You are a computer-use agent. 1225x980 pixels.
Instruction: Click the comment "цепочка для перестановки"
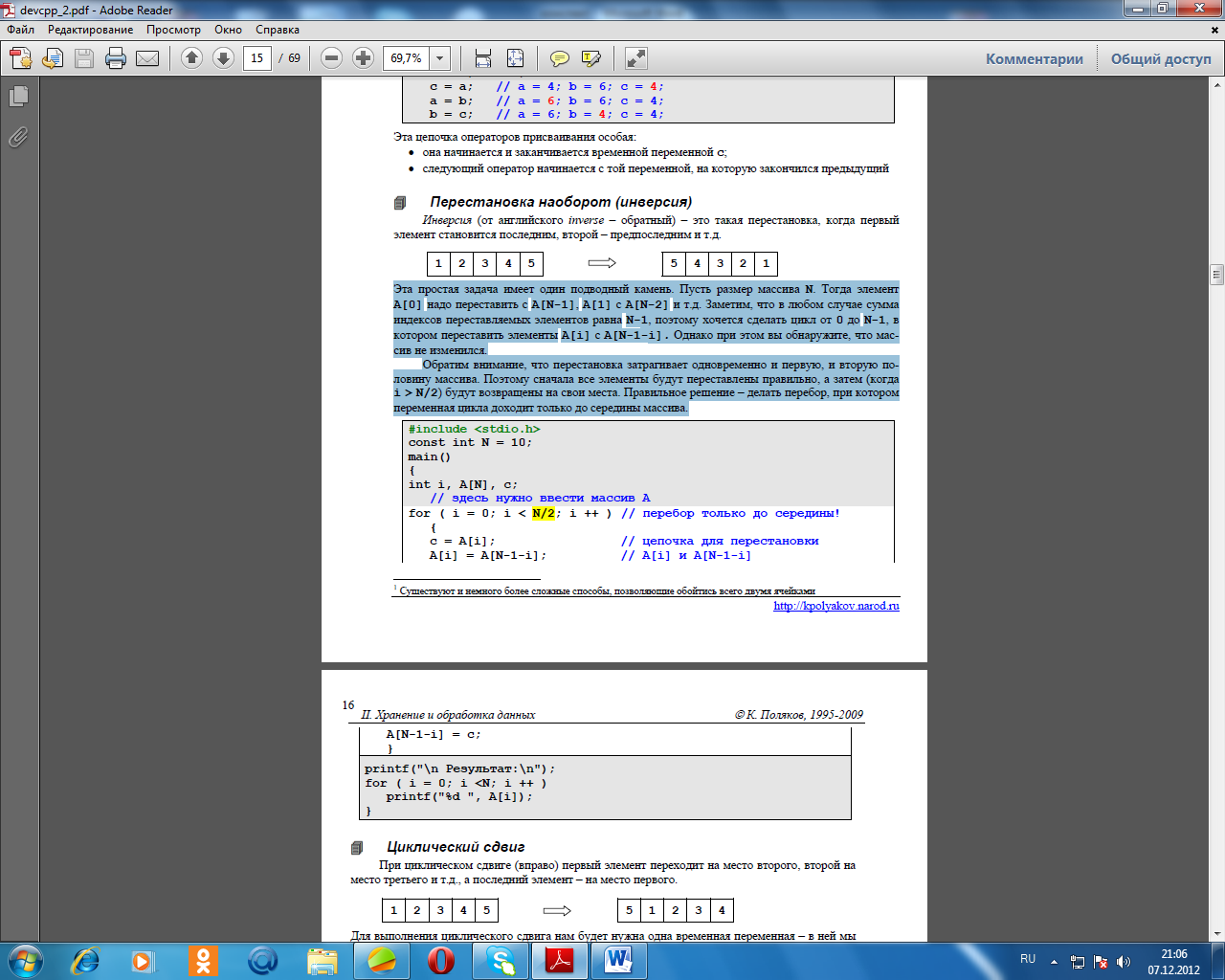point(720,541)
